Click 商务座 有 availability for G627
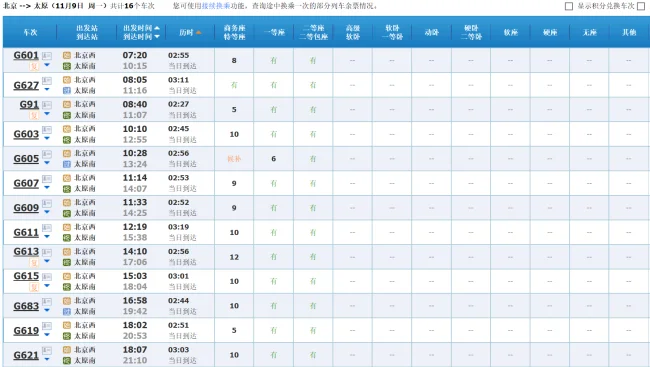 pos(234,85)
